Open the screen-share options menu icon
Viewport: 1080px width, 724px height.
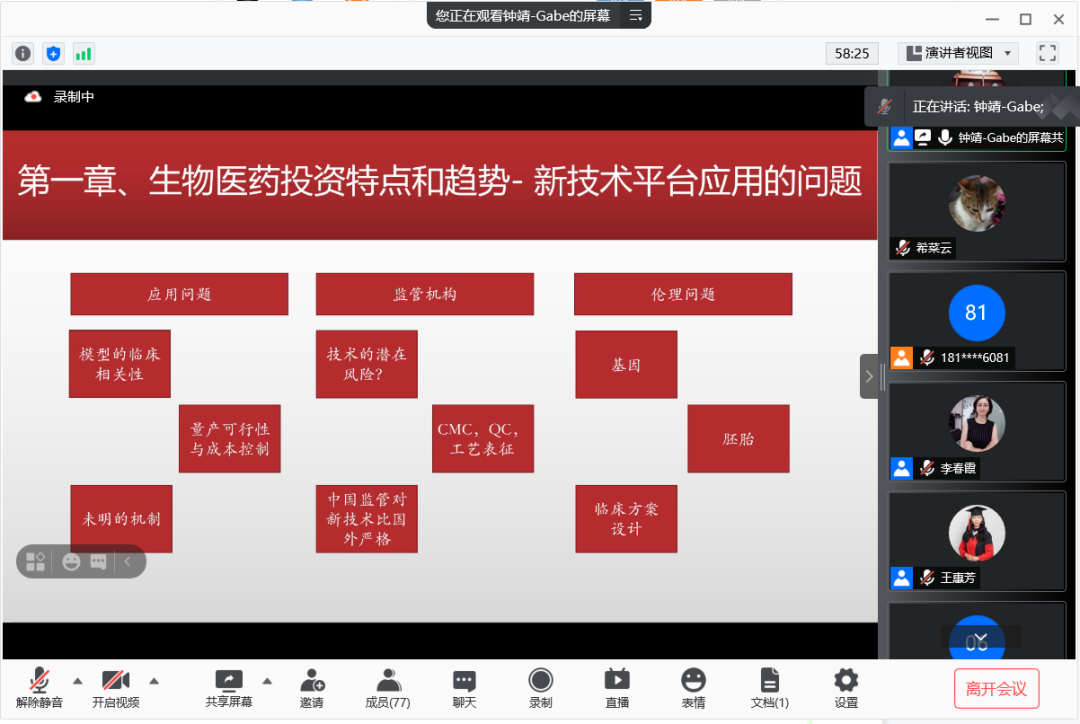[635, 15]
